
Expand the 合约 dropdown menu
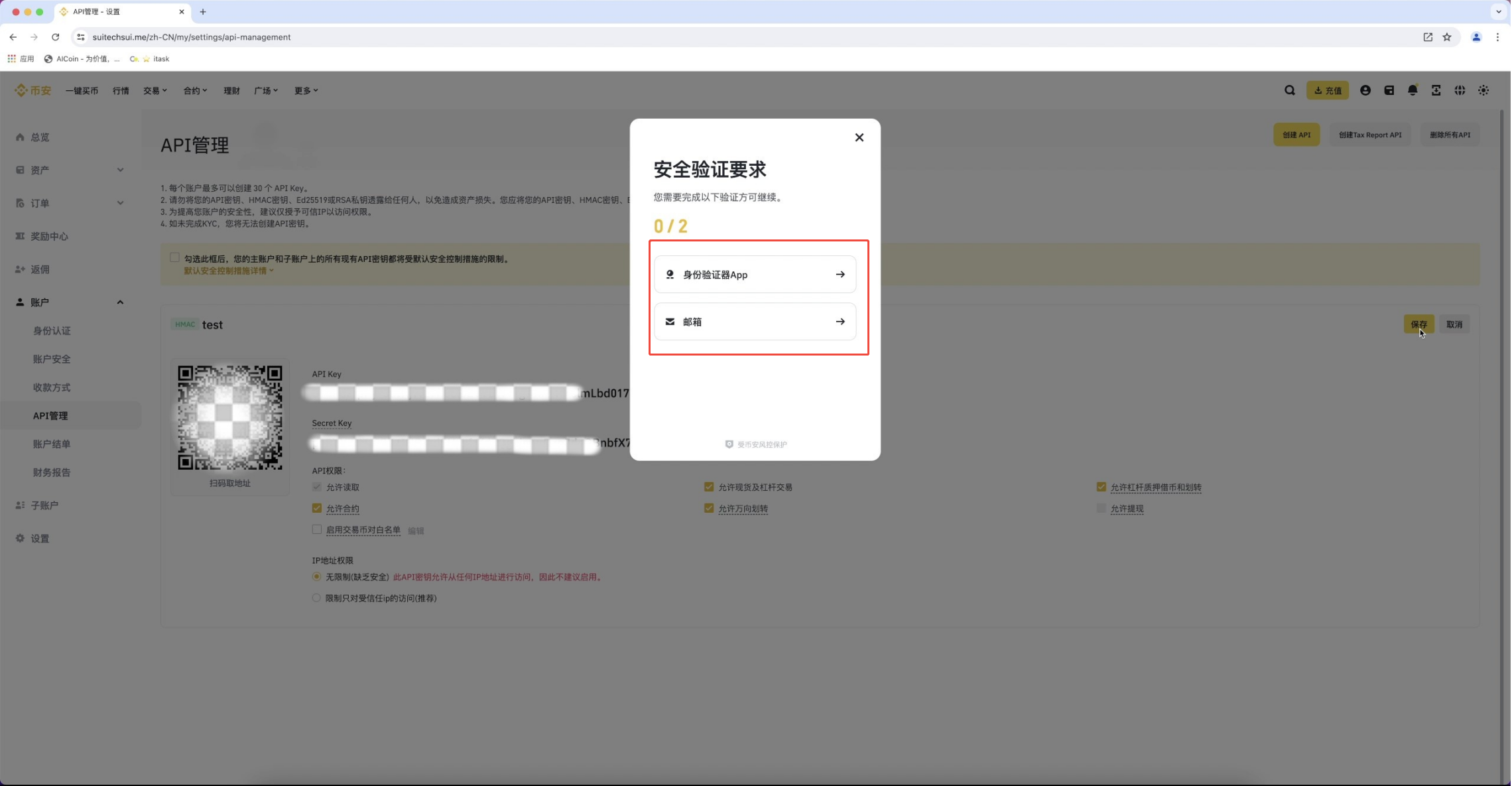point(196,91)
